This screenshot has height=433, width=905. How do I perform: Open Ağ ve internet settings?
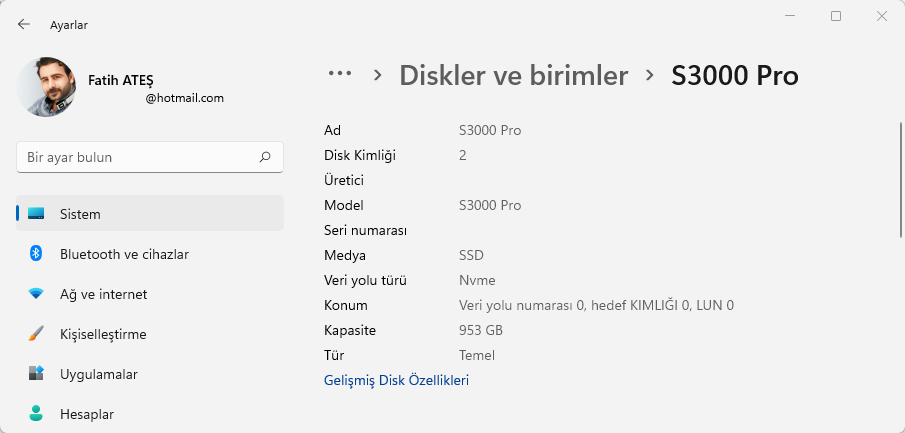pyautogui.click(x=150, y=294)
